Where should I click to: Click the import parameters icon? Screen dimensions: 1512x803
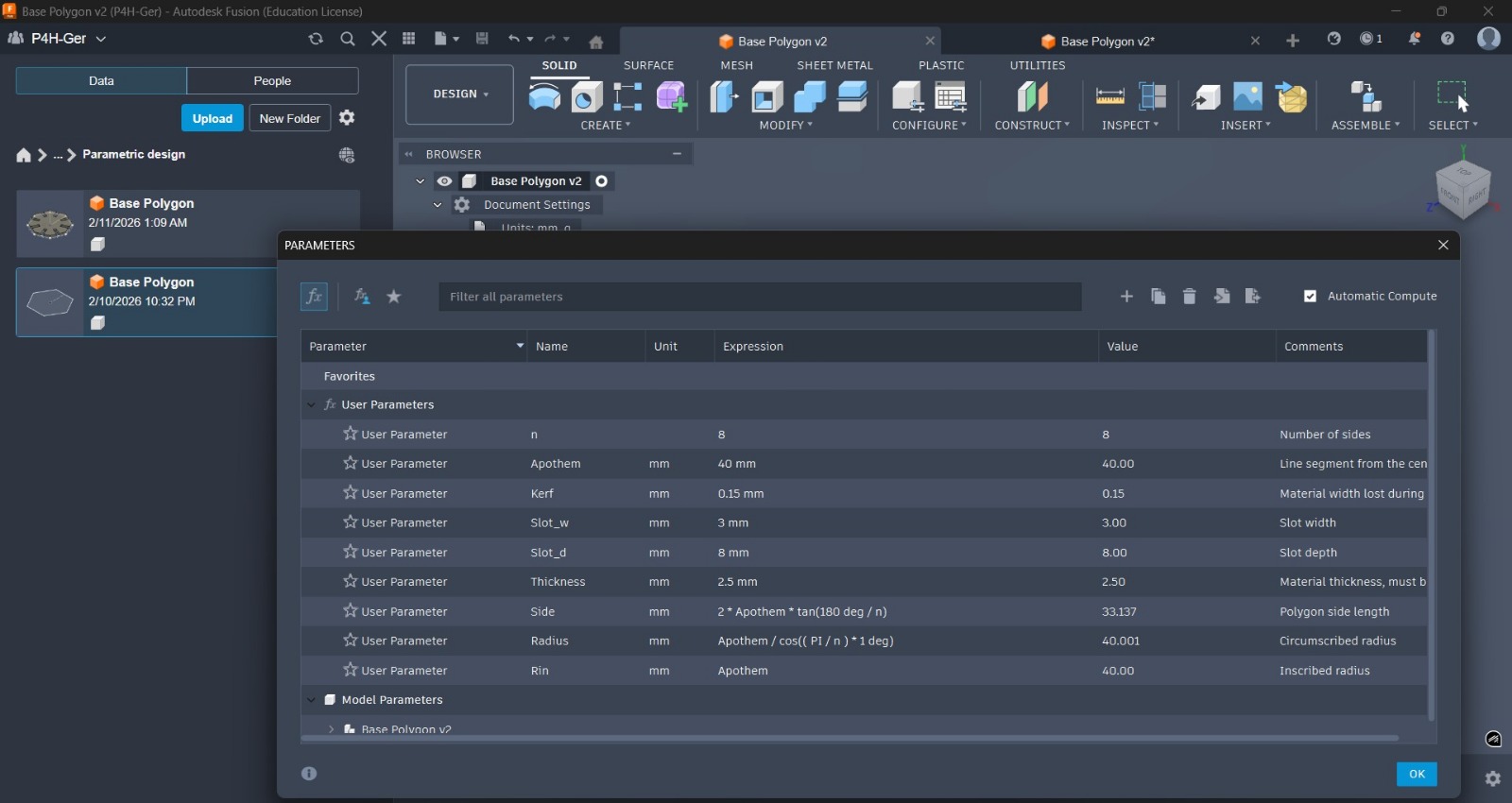tap(1222, 297)
